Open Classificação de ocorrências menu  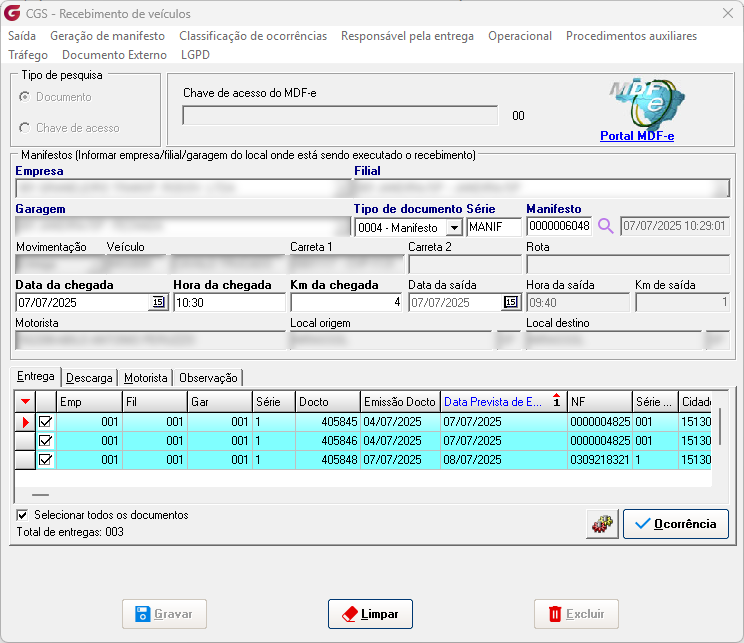point(253,36)
